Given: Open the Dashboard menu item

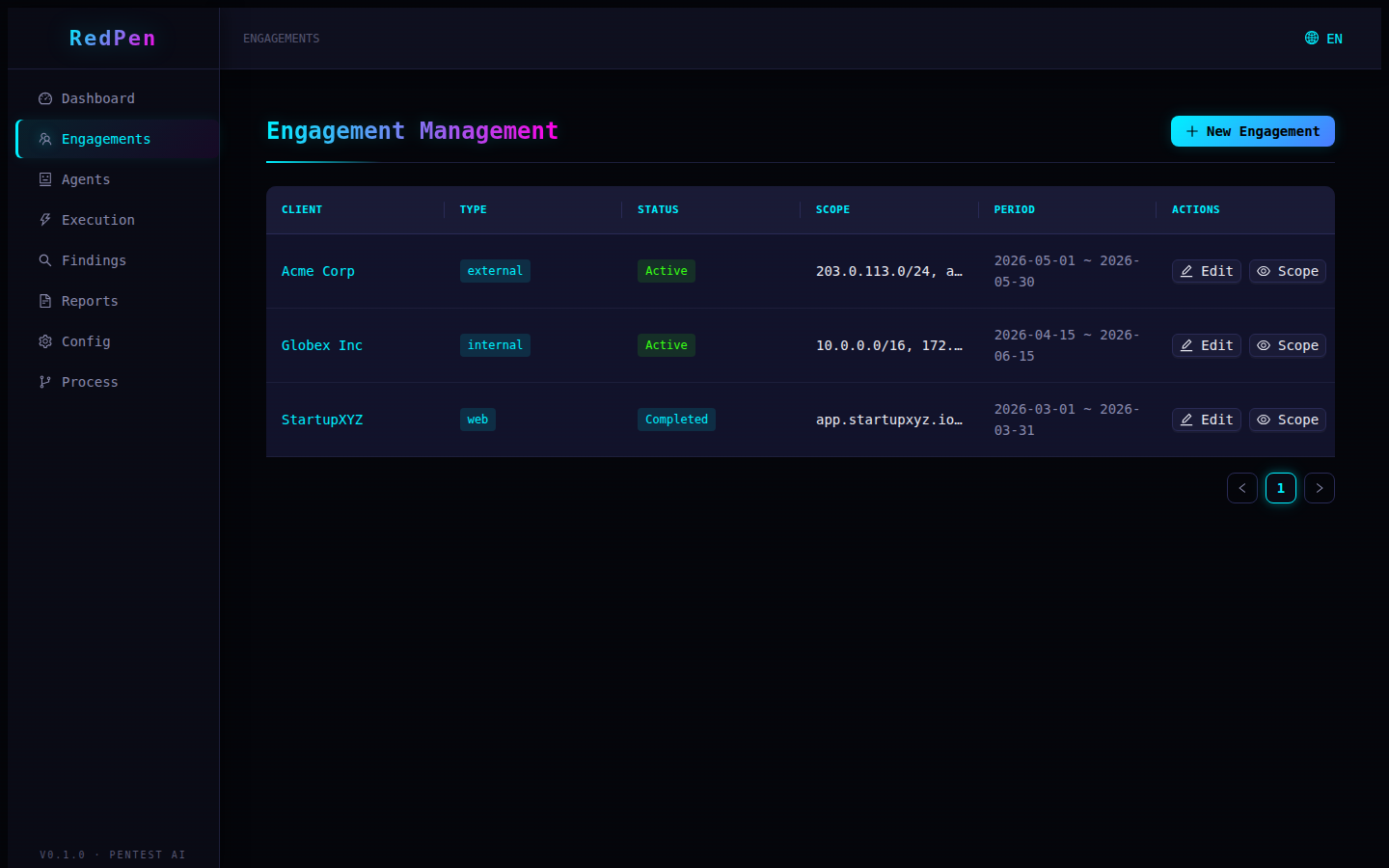Looking at the screenshot, I should coord(118,98).
